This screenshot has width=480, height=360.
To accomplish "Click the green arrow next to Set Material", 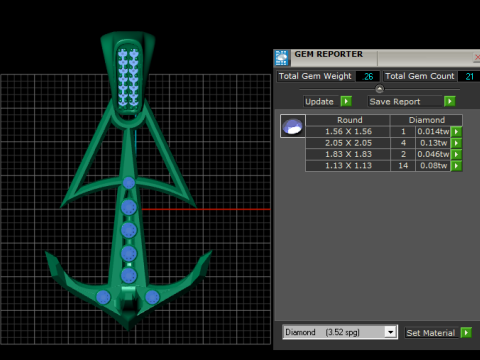I will click(x=466, y=332).
